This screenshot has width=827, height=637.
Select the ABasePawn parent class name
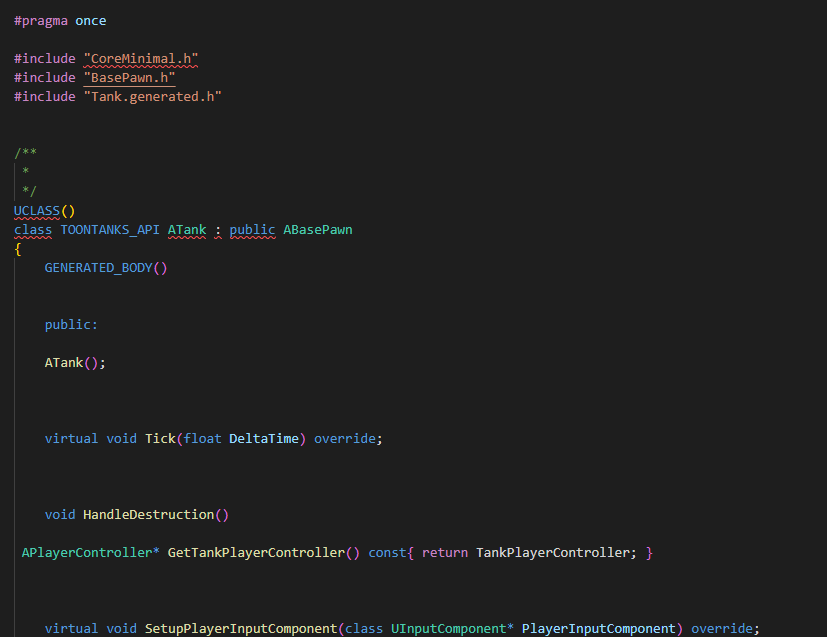(x=317, y=229)
